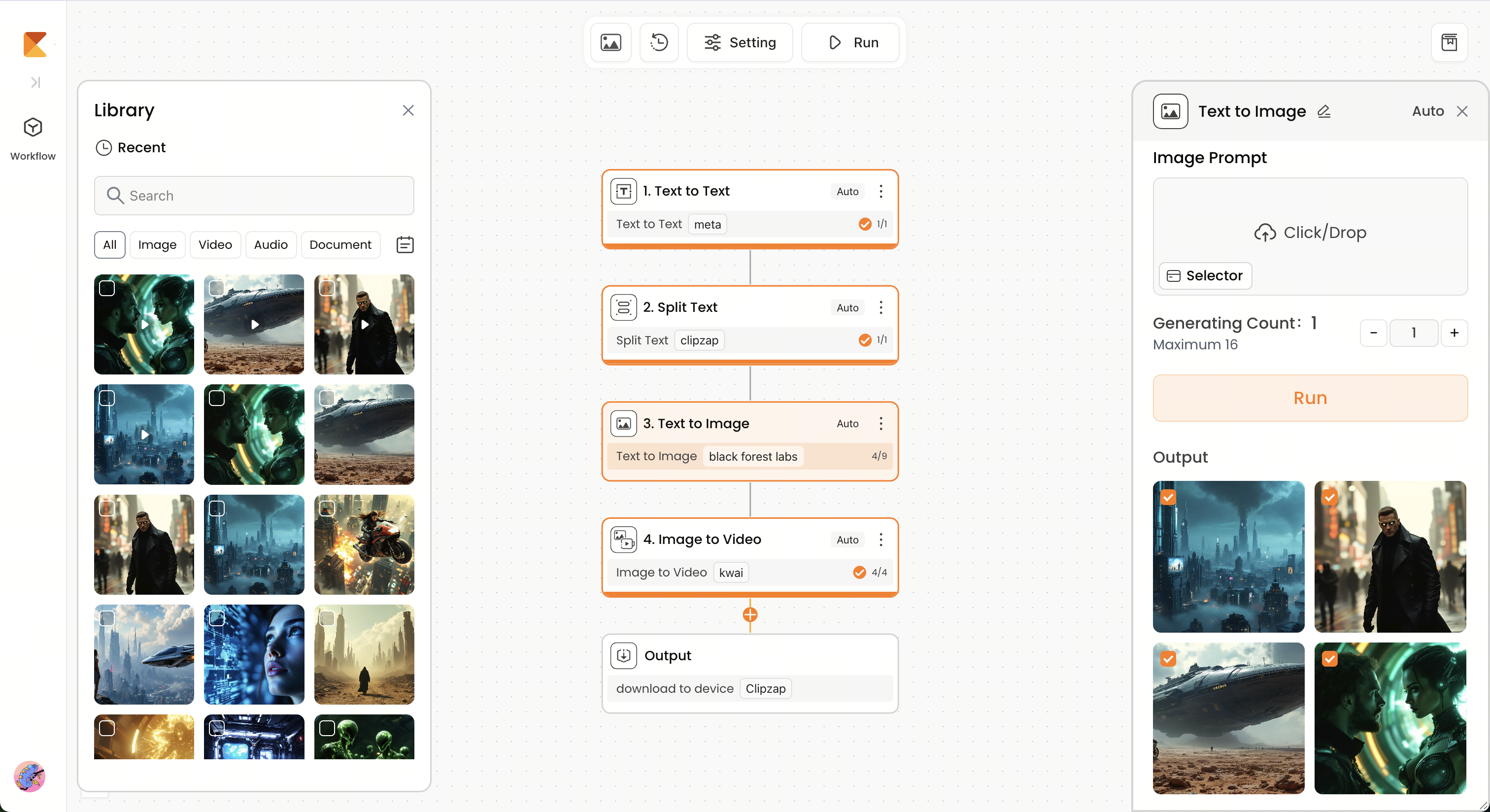The image size is (1490, 812).
Task: Increase generating count with plus button
Action: tap(1454, 333)
